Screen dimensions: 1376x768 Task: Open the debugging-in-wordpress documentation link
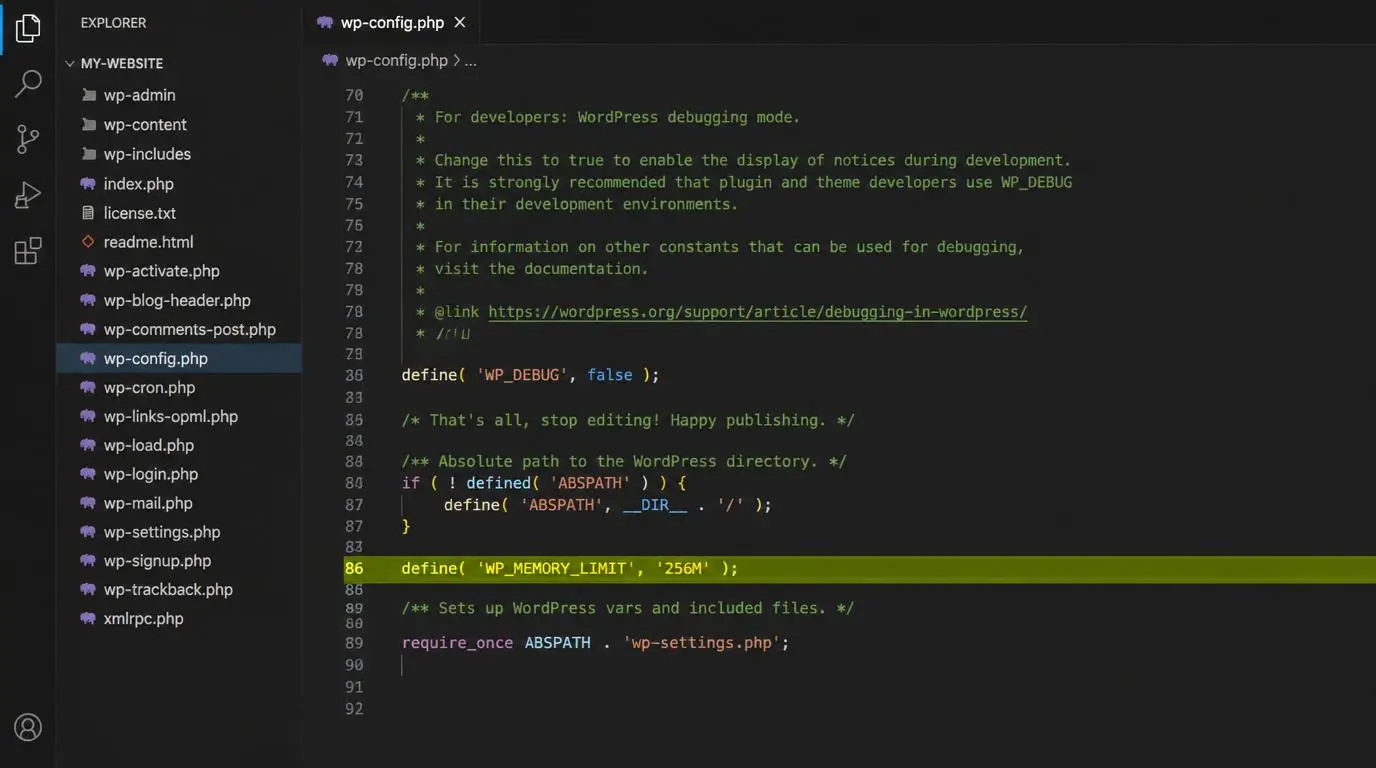tap(757, 311)
